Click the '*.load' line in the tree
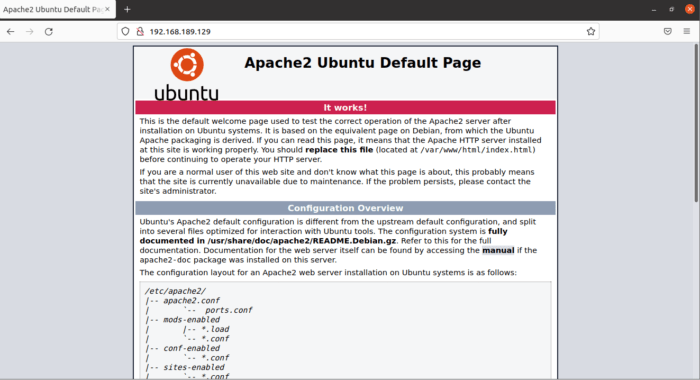This screenshot has width=700, height=380. [x=215, y=330]
